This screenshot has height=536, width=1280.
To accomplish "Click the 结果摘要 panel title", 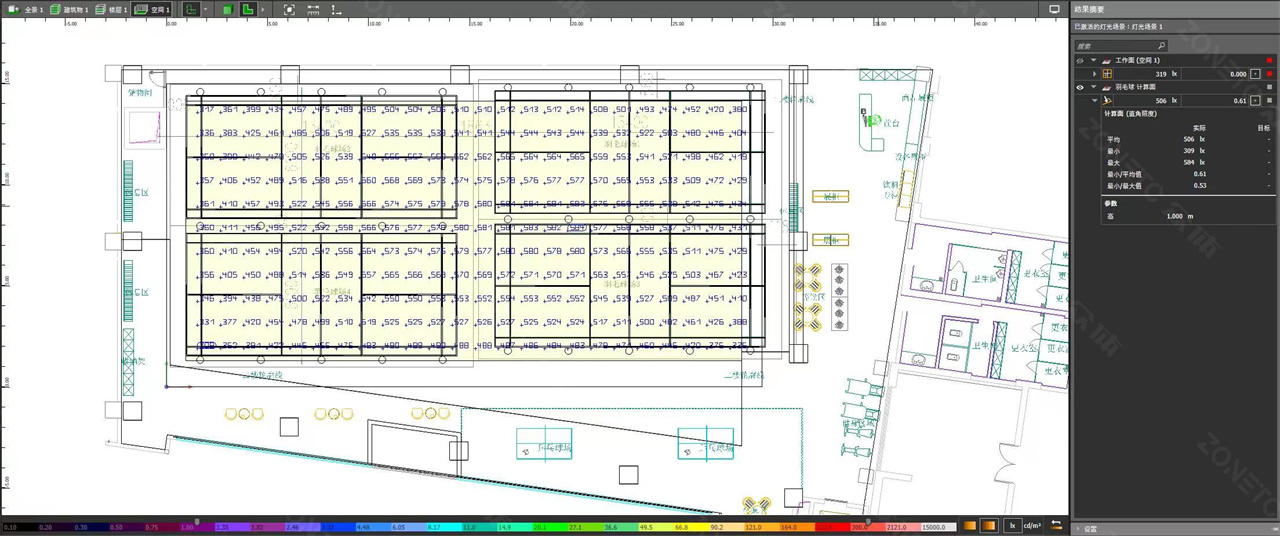I will point(1088,9).
